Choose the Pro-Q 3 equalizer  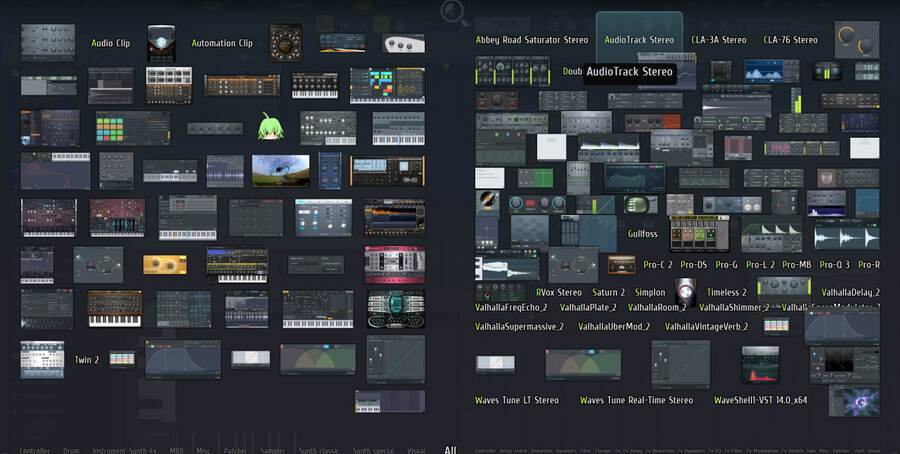pos(834,265)
